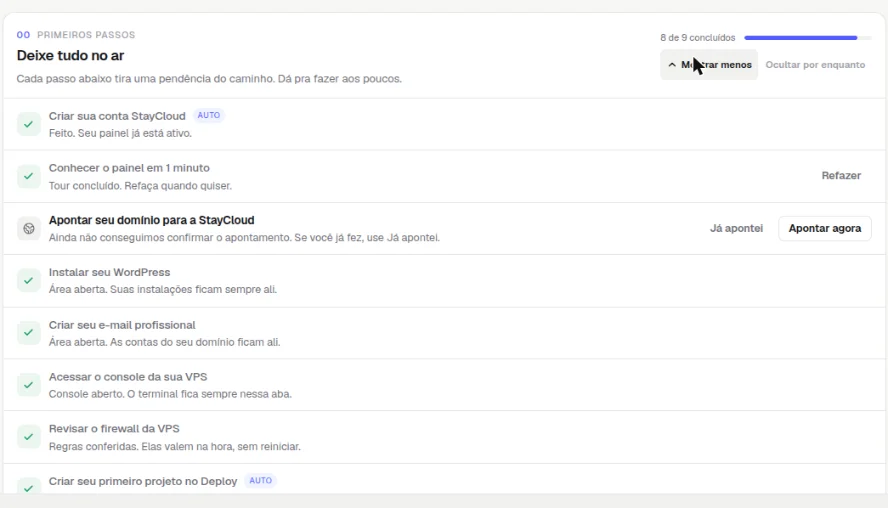
Task: Click the checkmark beside Conhecer o painel
Action: [28, 176]
